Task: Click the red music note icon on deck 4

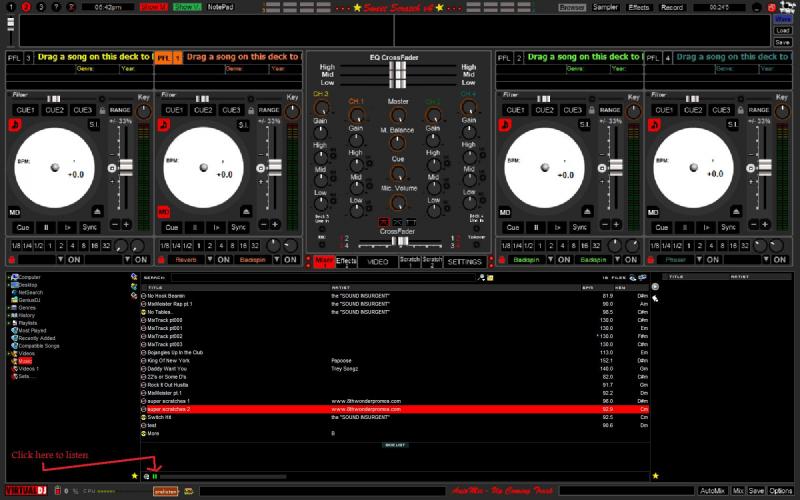Action: pos(654,125)
